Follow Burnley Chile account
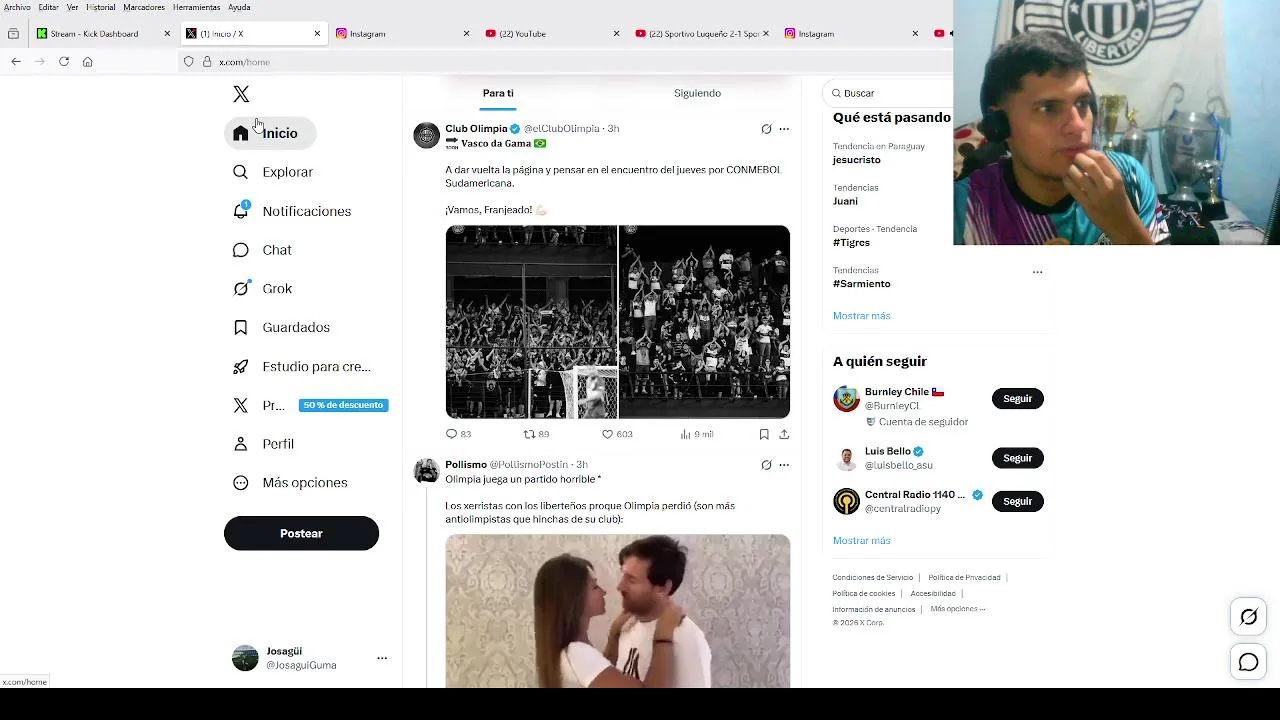The width and height of the screenshot is (1280, 720). pyautogui.click(x=1017, y=399)
